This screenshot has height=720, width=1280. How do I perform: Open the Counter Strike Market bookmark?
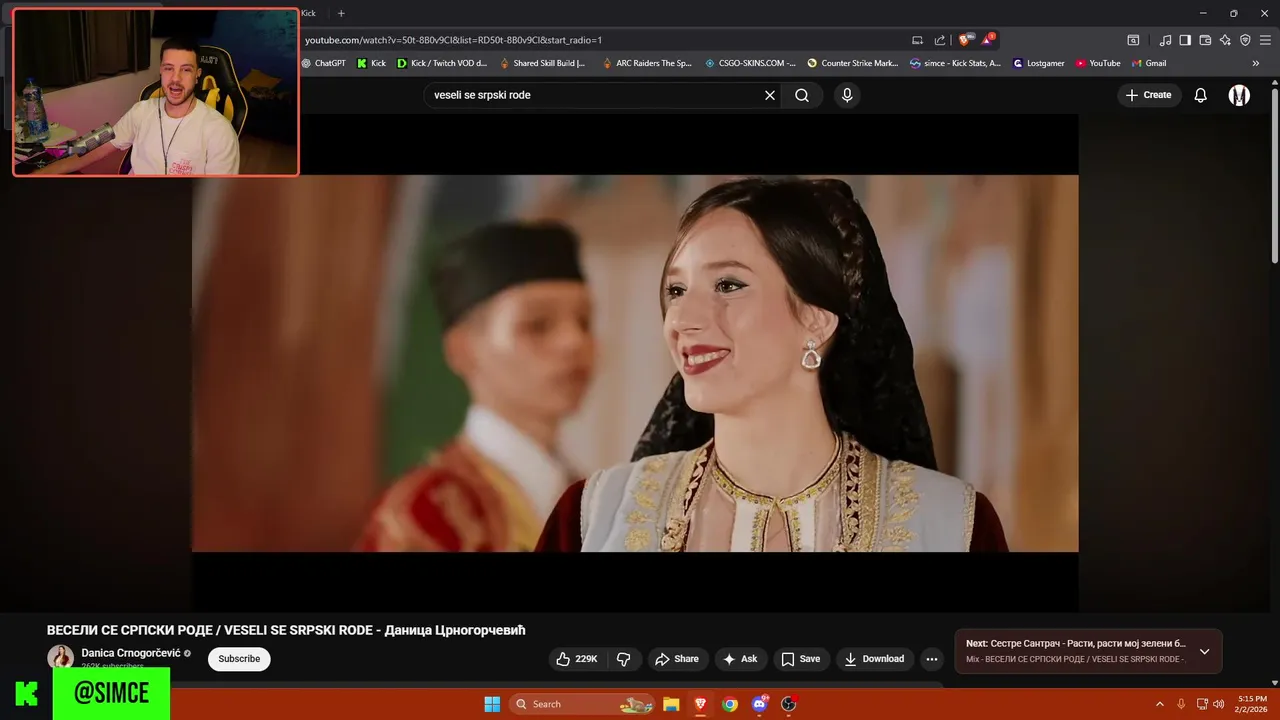(853, 63)
